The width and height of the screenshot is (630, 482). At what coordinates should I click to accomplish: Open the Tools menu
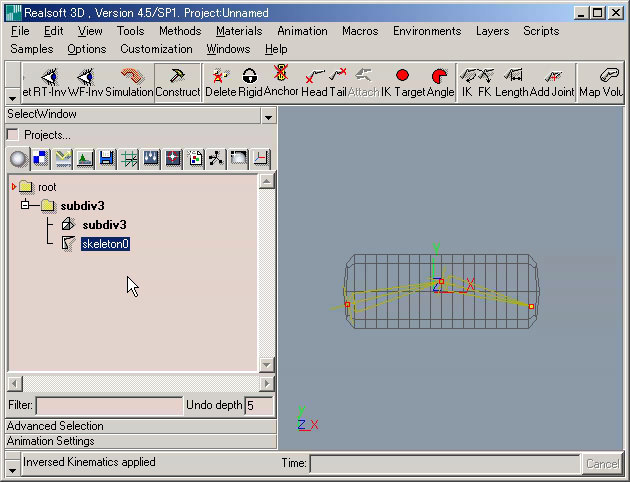click(x=131, y=31)
